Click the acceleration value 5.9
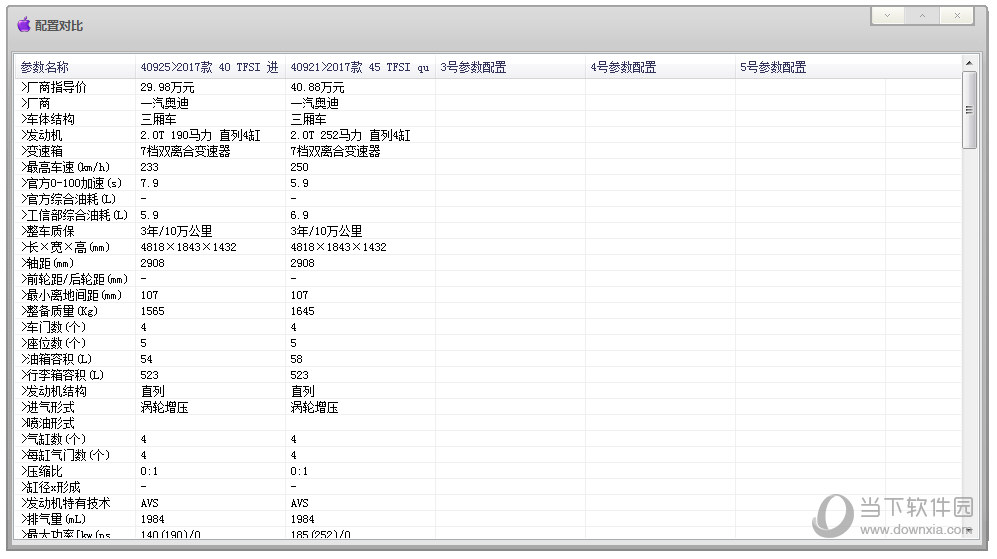This screenshot has height=559, width=997. [299, 183]
